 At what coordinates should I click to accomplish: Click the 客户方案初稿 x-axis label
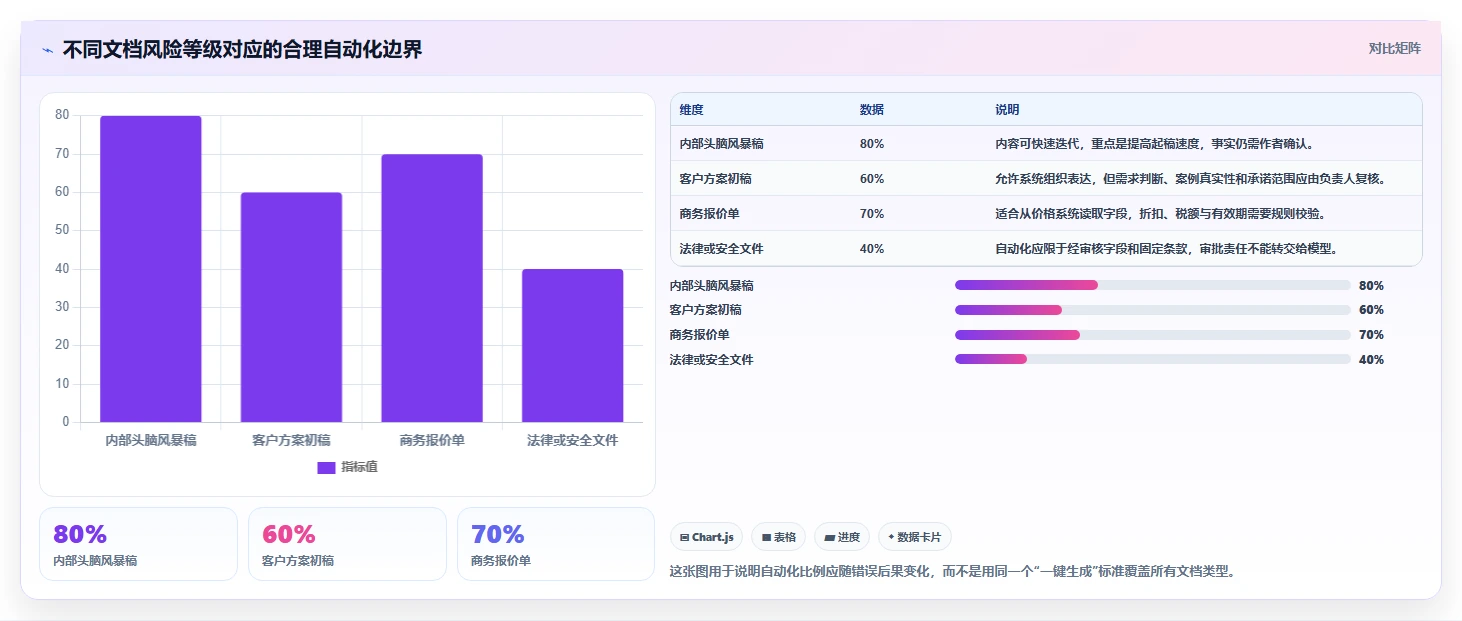pyautogui.click(x=291, y=440)
